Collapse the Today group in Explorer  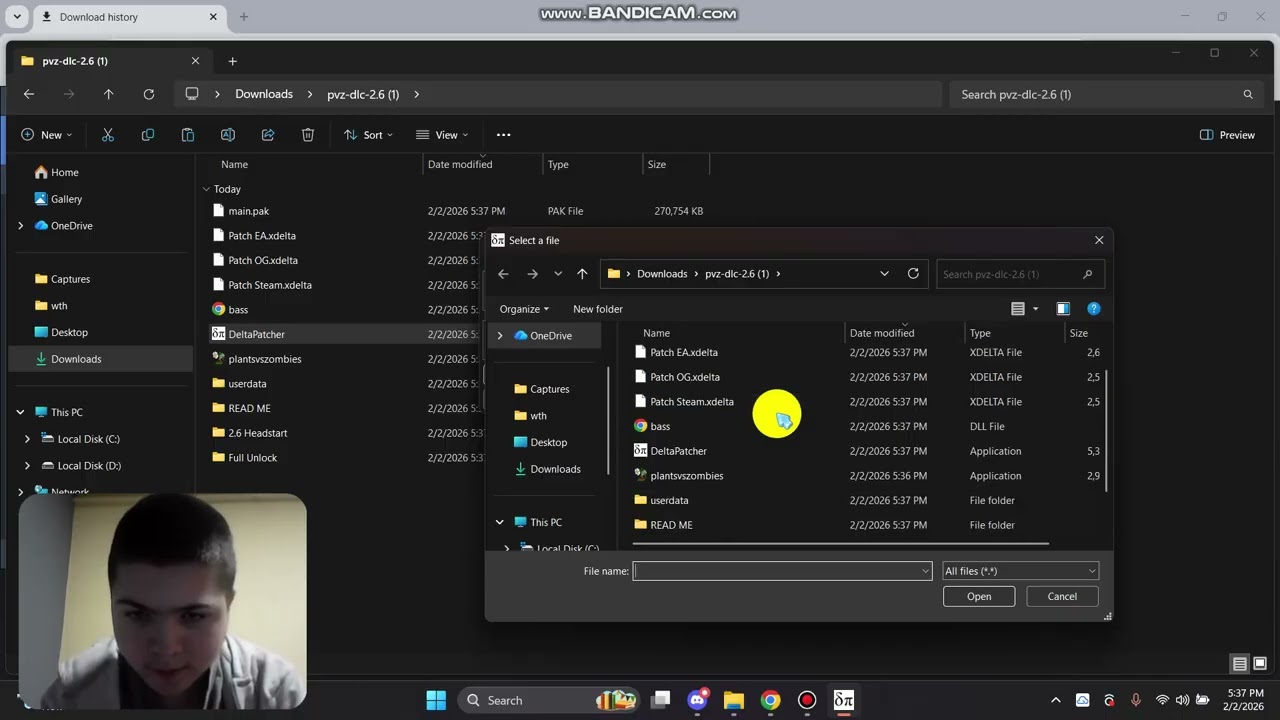pyautogui.click(x=206, y=189)
